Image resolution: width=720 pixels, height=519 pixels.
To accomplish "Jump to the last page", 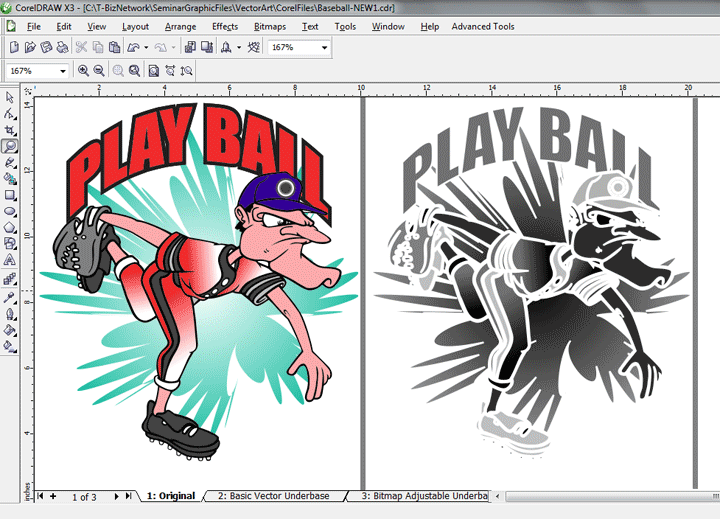I will [x=129, y=496].
